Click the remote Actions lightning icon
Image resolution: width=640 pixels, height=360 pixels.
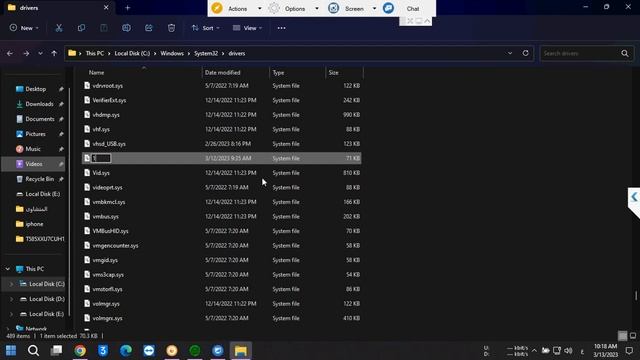click(x=217, y=8)
